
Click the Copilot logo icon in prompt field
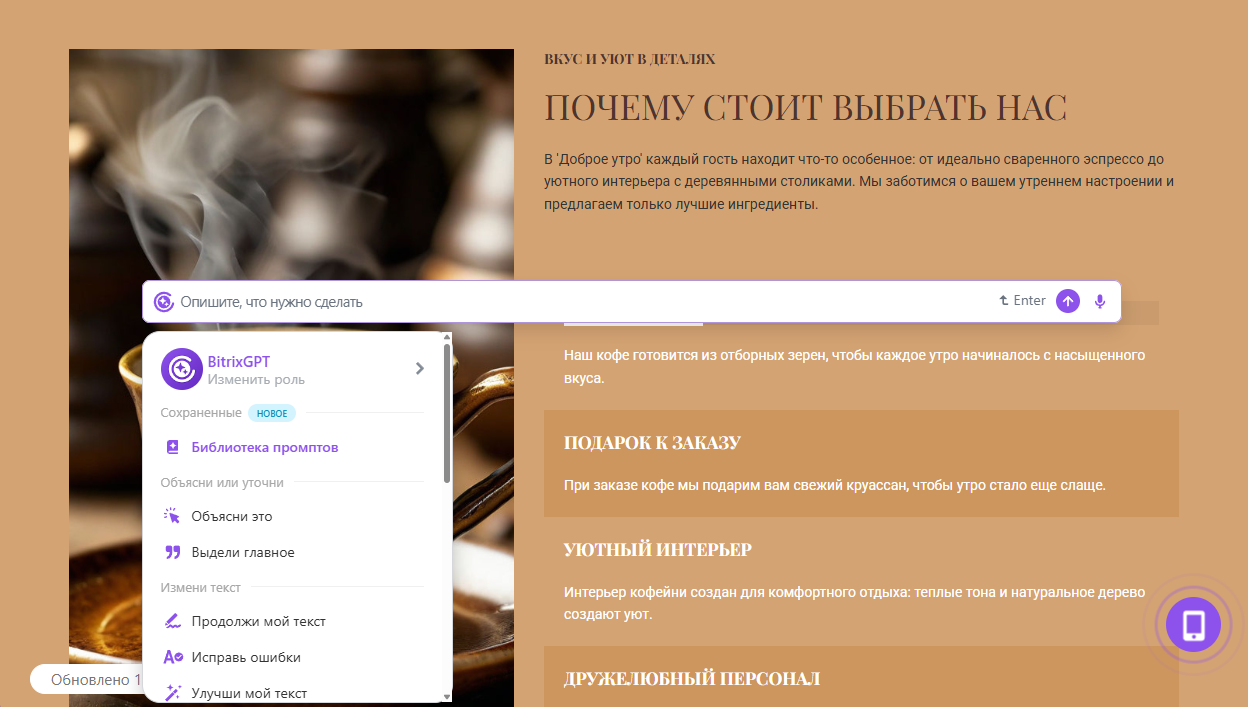coord(164,301)
